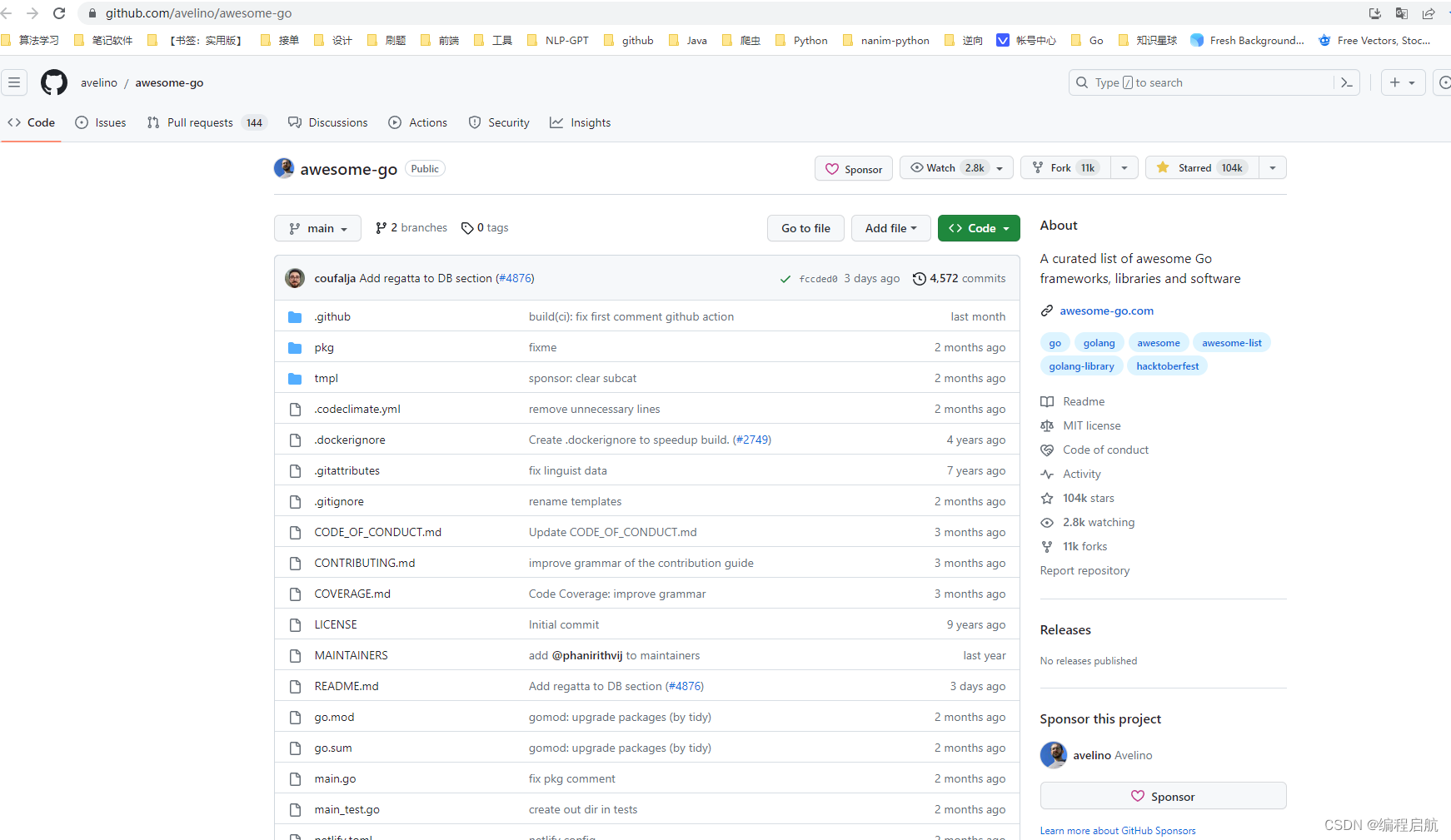Click the Activity pulse icon
The height and width of the screenshot is (840, 1451).
tap(1047, 474)
